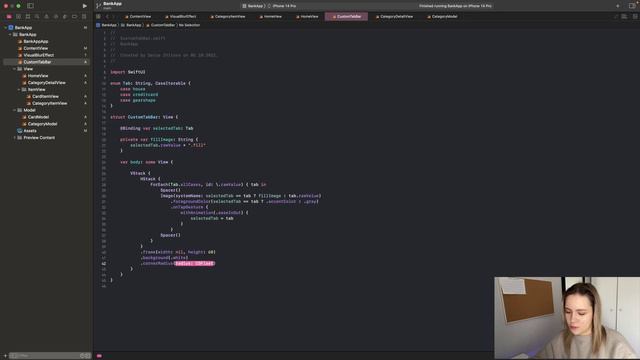The height and width of the screenshot is (360, 640).
Task: Switch to the ContentView editor tab
Action: (x=138, y=17)
